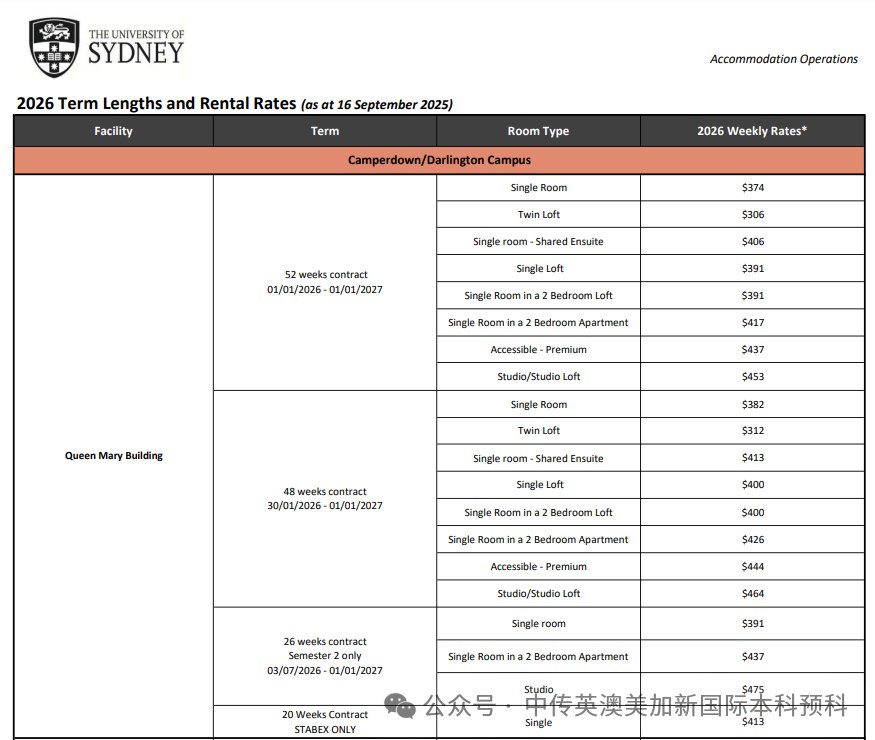Click 'Accessible - Premium' in the 48 weeks section
The width and height of the screenshot is (875, 740).
pos(539,566)
